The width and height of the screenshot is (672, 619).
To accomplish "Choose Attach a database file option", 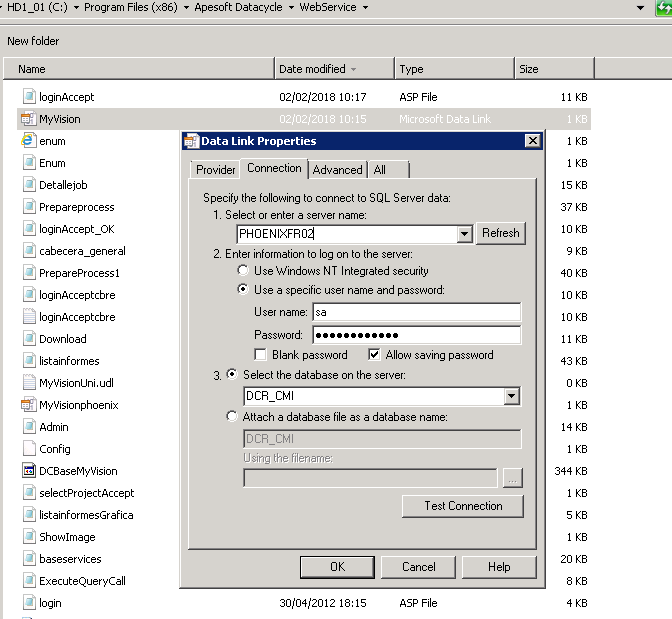I will (x=233, y=416).
